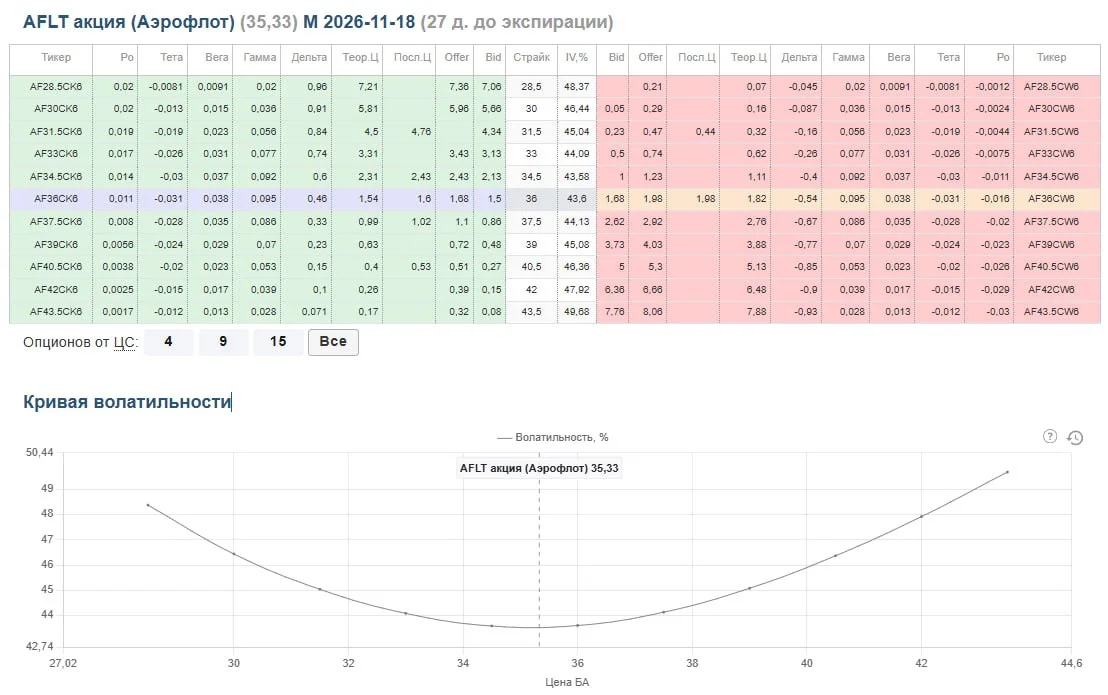Click the Страйк column header
This screenshot has height=695, width=1108.
pos(531,57)
